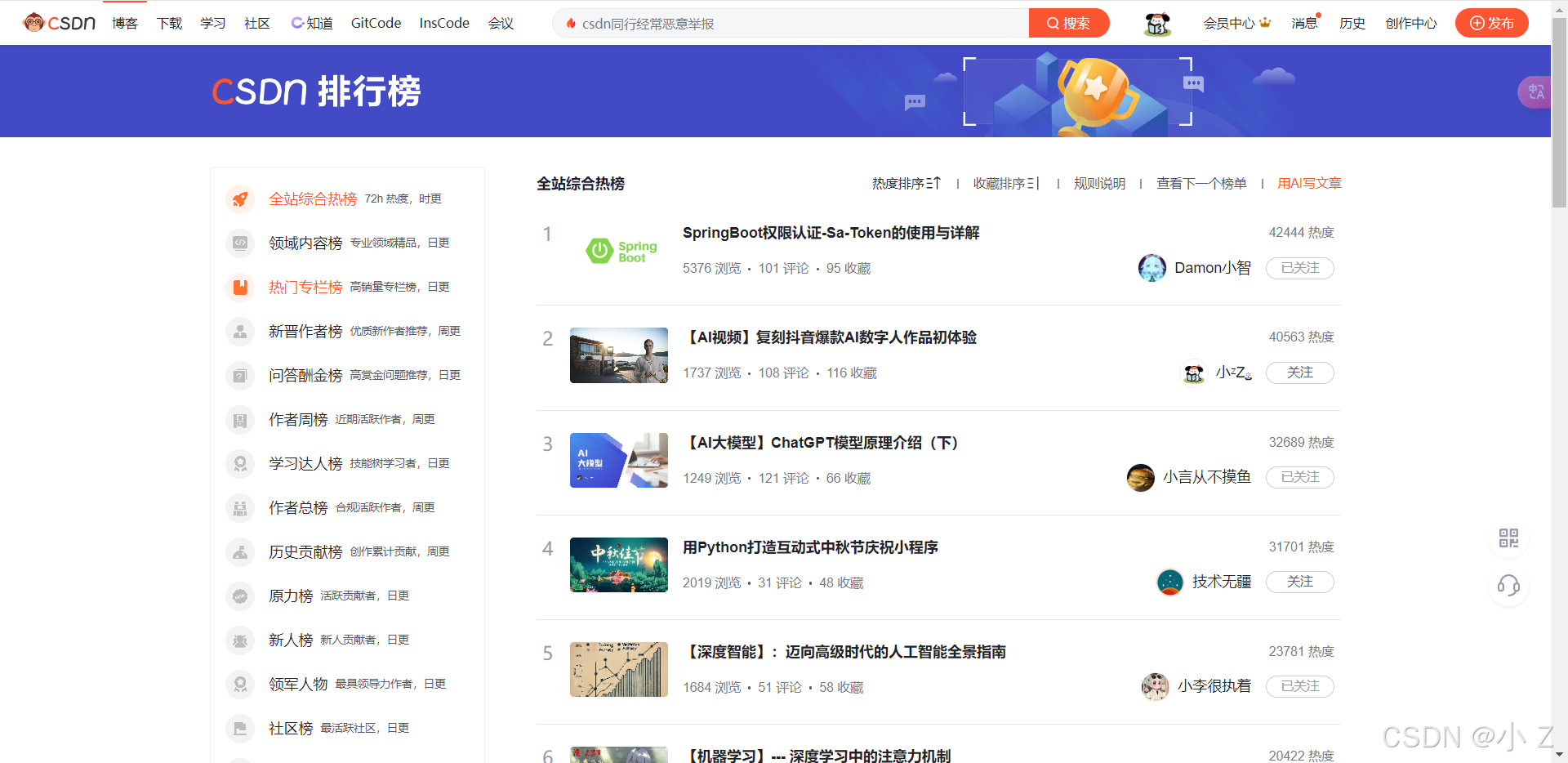
Task: Open ChatGPT模型原理介绍 article title
Action: point(820,443)
